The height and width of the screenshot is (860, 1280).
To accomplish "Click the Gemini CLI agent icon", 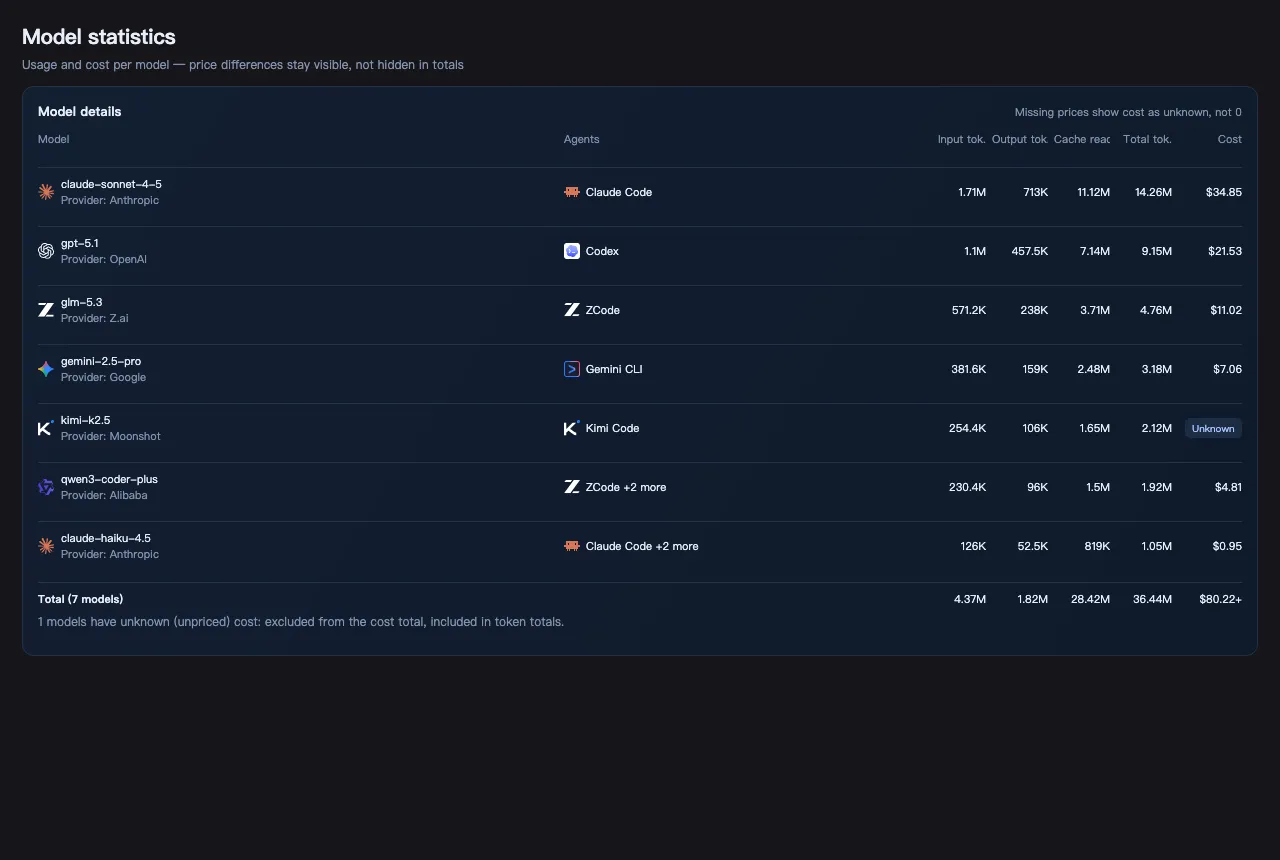I will [x=572, y=369].
